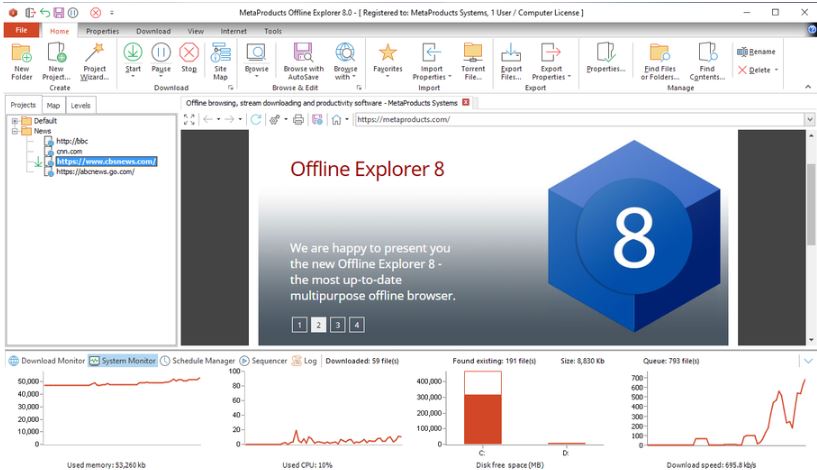The image size is (817, 470).
Task: Select the https://abcnews.go.com/ project
Action: pyautogui.click(x=95, y=171)
